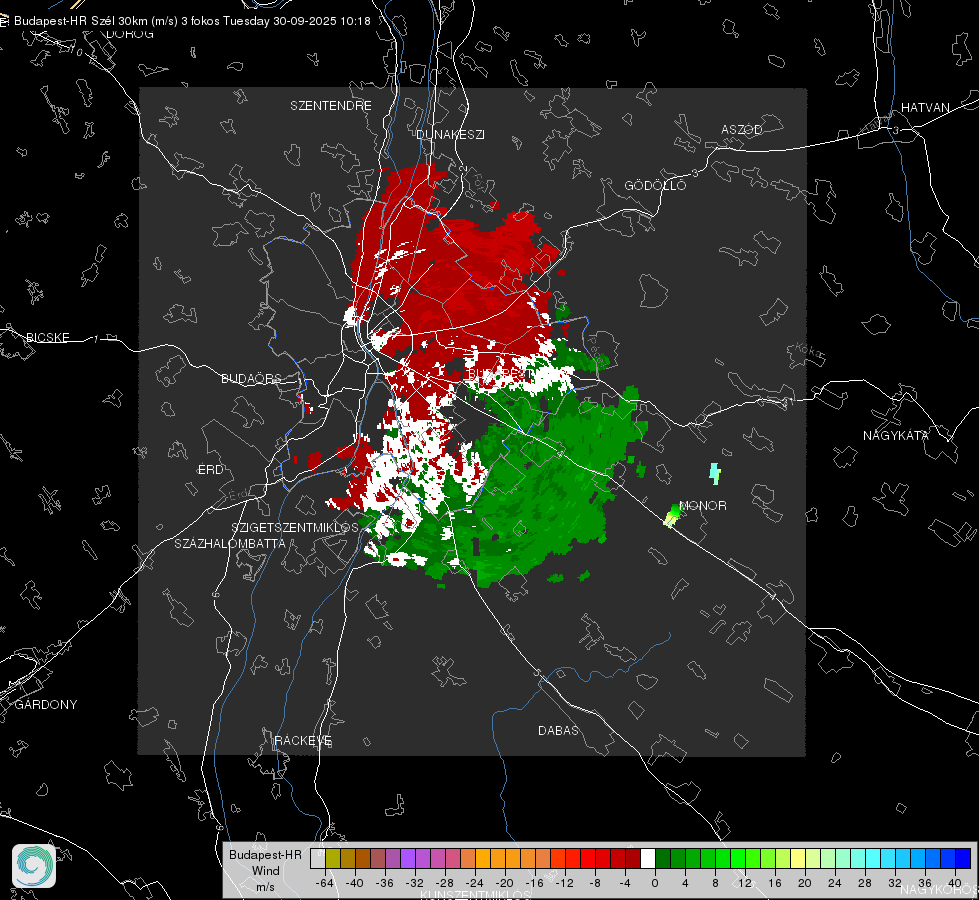
Task: Click the white zero swatch in the wind legend
Action: (x=648, y=858)
